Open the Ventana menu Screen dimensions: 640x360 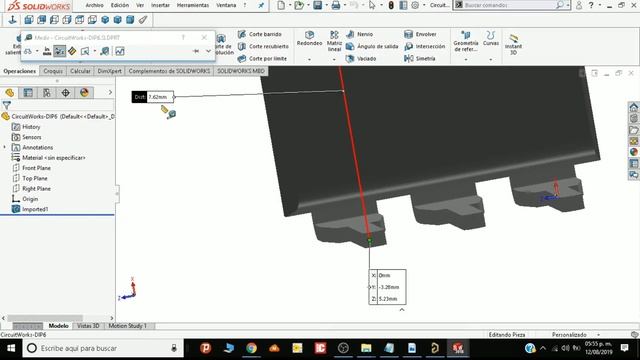(x=226, y=5)
